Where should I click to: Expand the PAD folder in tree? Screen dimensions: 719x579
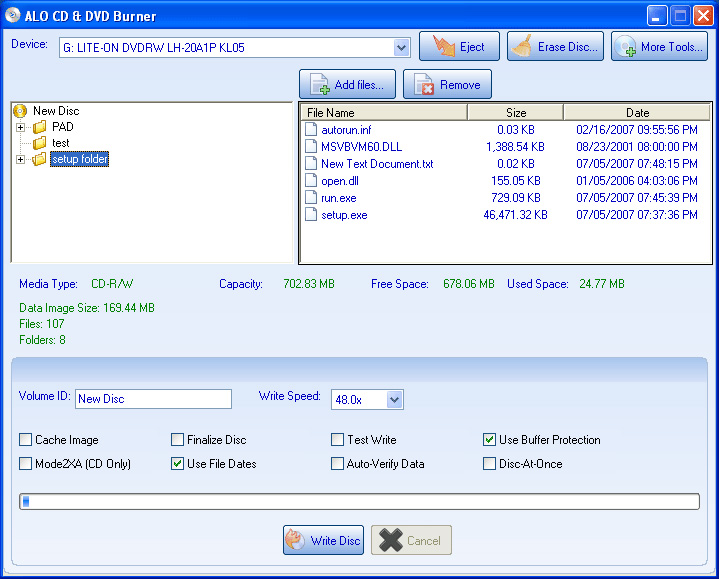tap(21, 127)
